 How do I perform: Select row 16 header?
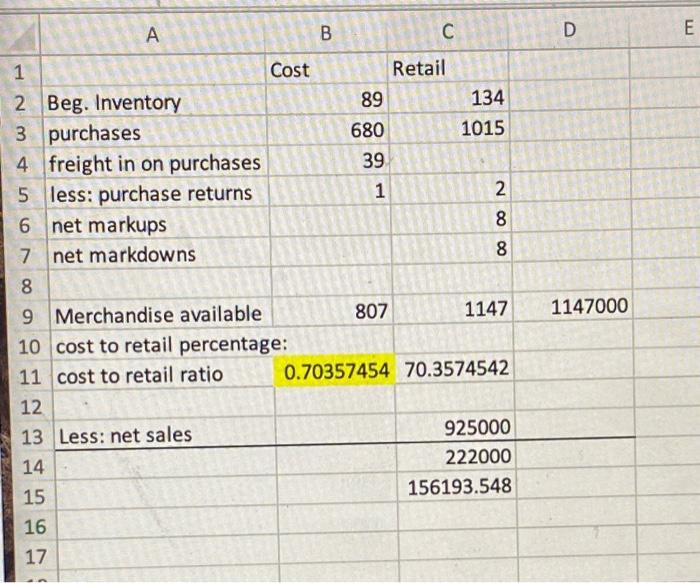click(x=35, y=527)
